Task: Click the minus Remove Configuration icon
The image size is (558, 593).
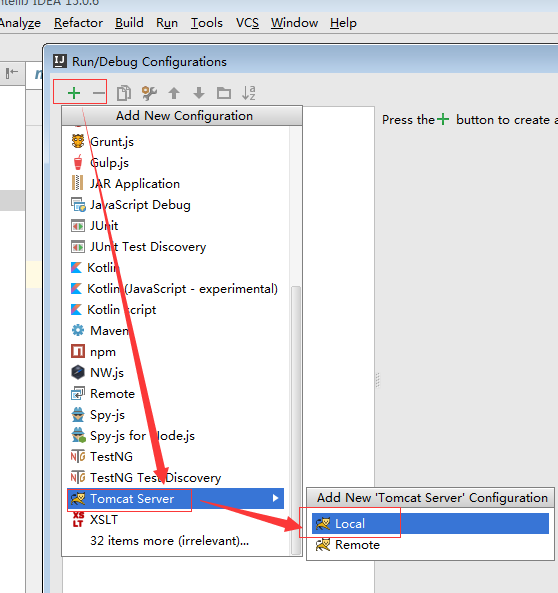Action: tap(98, 93)
